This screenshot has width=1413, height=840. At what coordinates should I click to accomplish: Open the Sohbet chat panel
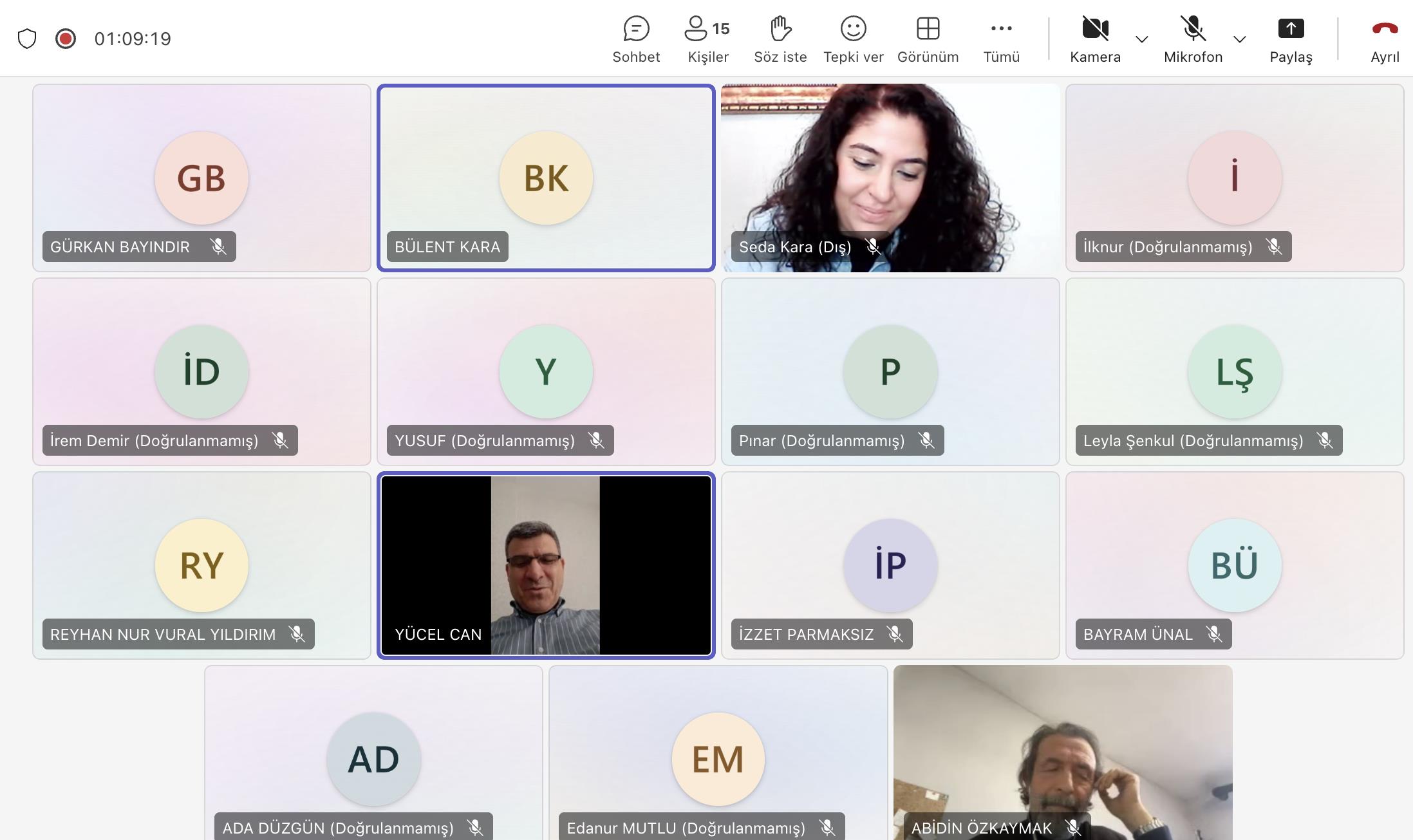636,39
